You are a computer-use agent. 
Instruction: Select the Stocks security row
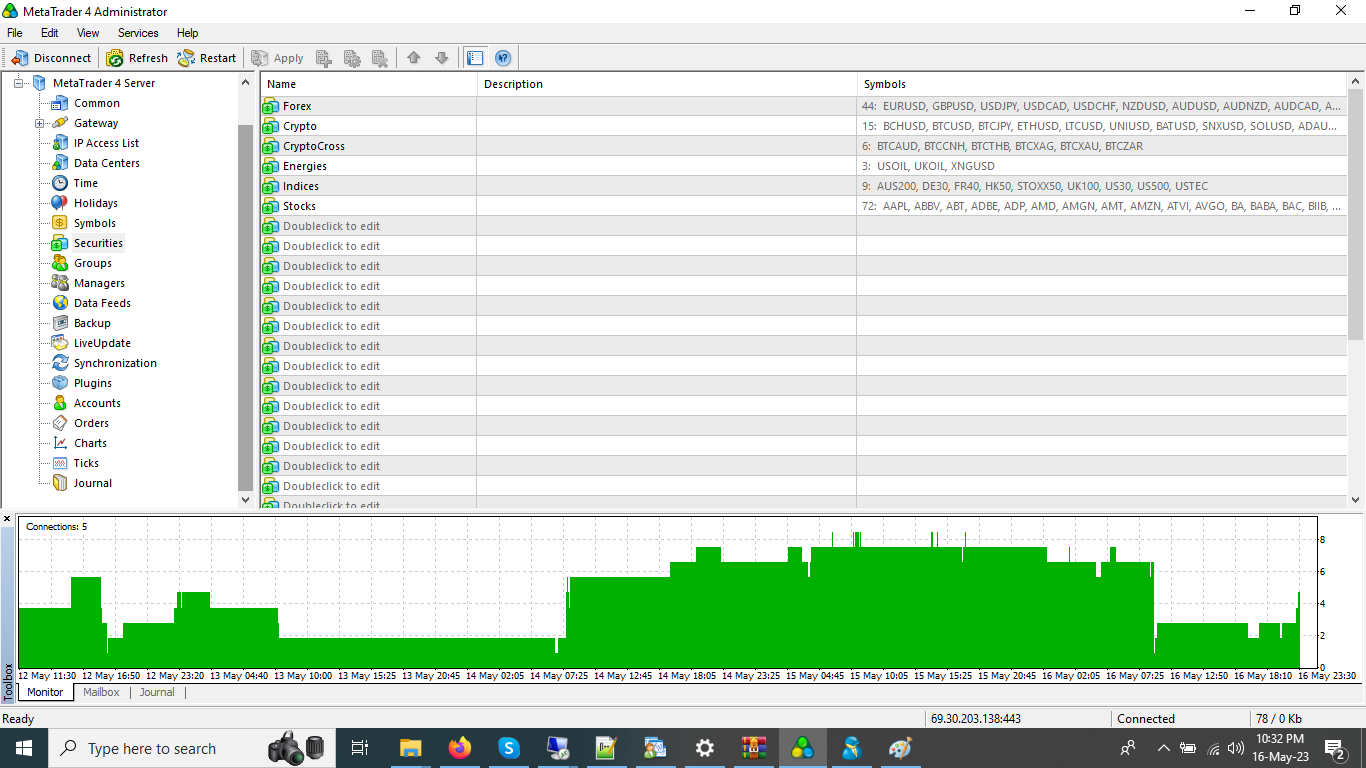pyautogui.click(x=804, y=206)
